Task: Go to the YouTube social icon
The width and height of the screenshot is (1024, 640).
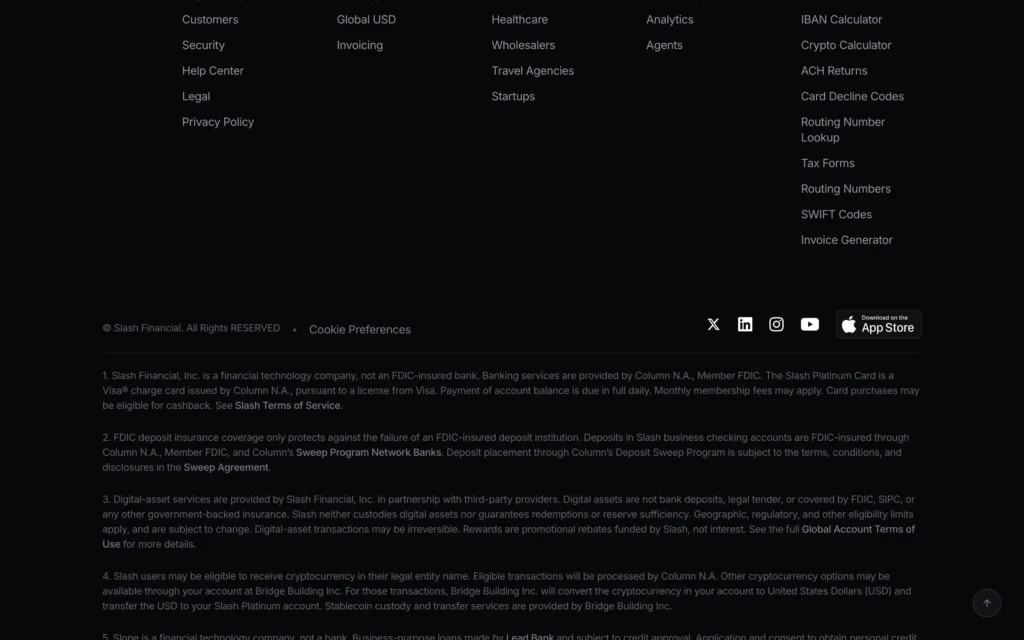Action: click(810, 325)
